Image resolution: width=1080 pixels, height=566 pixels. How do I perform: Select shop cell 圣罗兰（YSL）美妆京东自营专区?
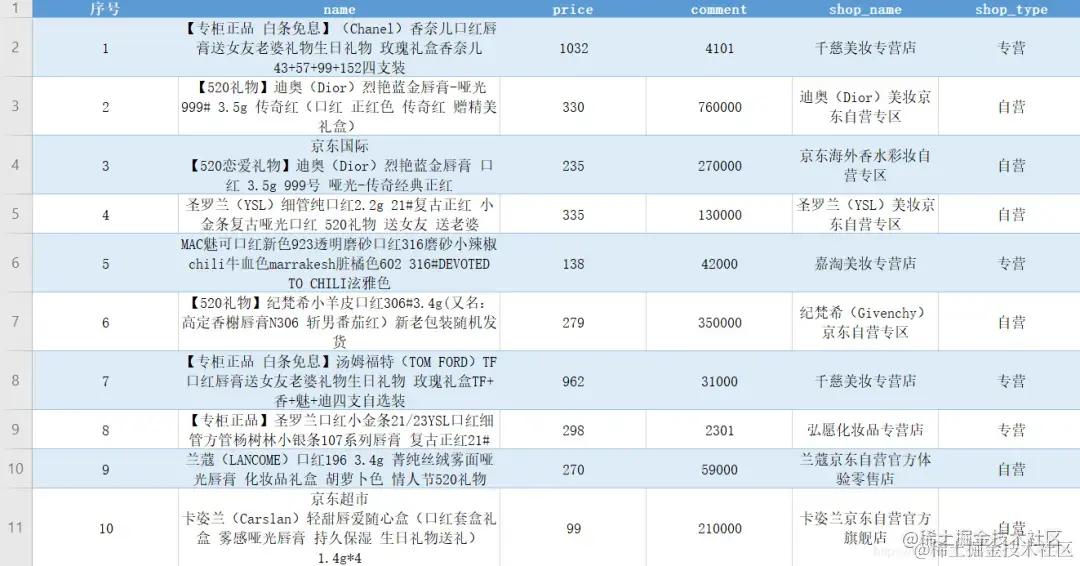865,214
